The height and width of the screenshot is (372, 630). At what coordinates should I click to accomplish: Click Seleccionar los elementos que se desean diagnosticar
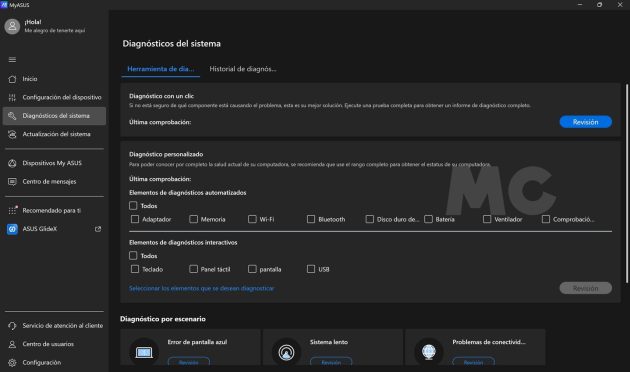[x=201, y=288]
